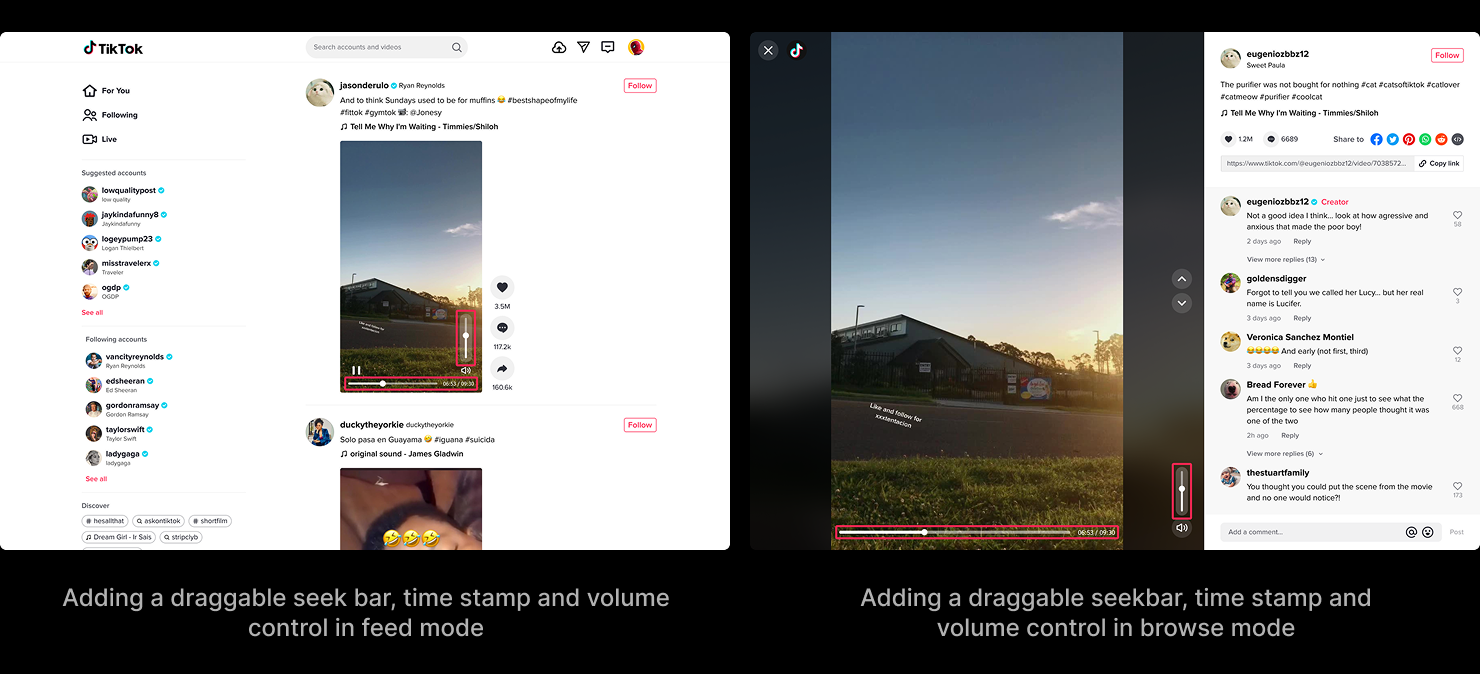Click the Post comment button
Screen dimensions: 1480x674
(x=1456, y=532)
